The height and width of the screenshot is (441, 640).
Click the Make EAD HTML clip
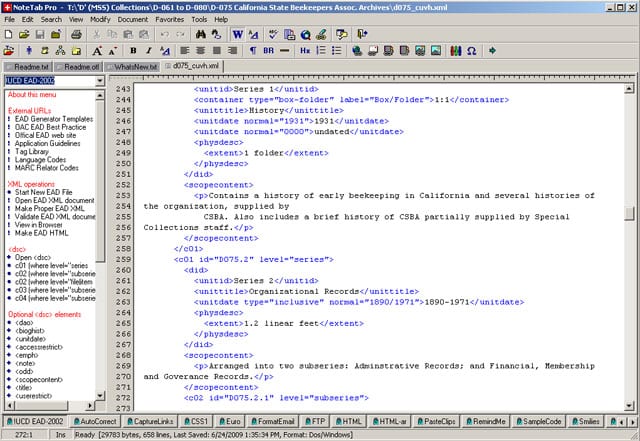(41, 233)
